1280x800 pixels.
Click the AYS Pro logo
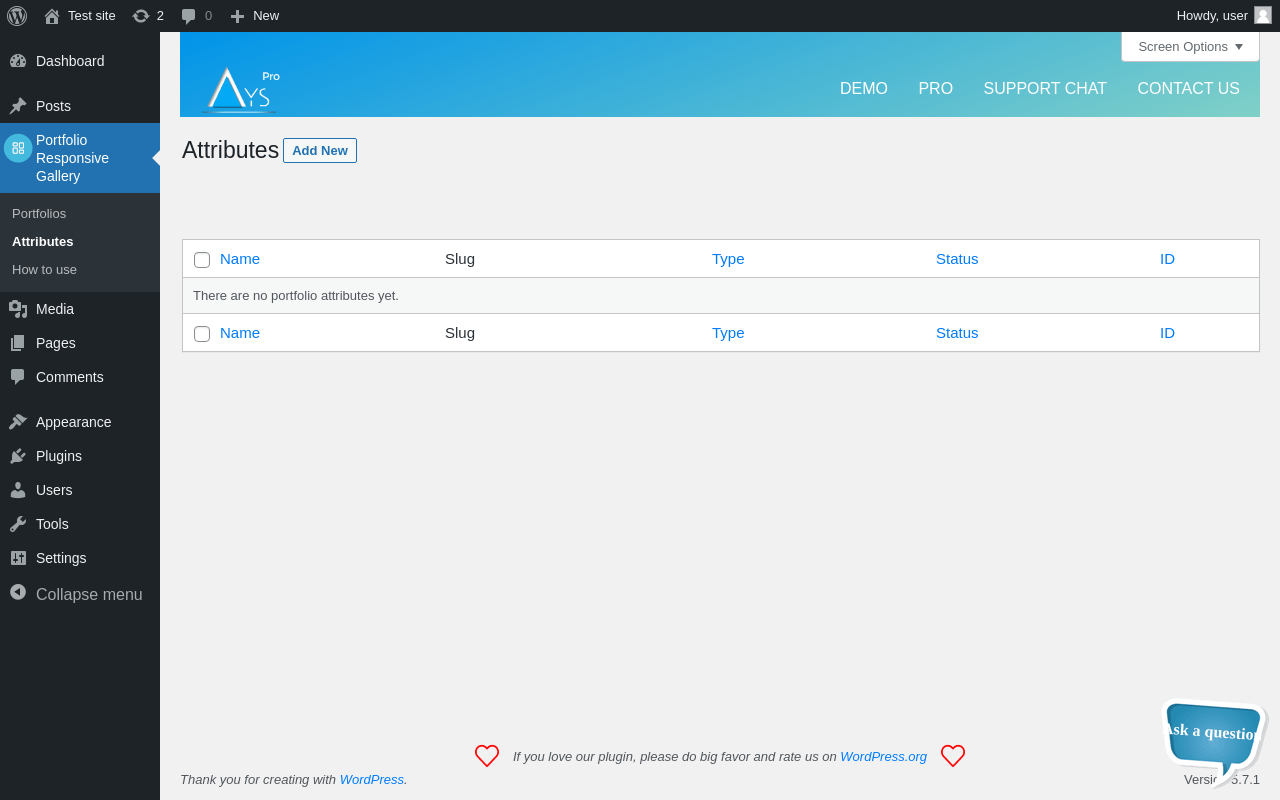point(241,89)
